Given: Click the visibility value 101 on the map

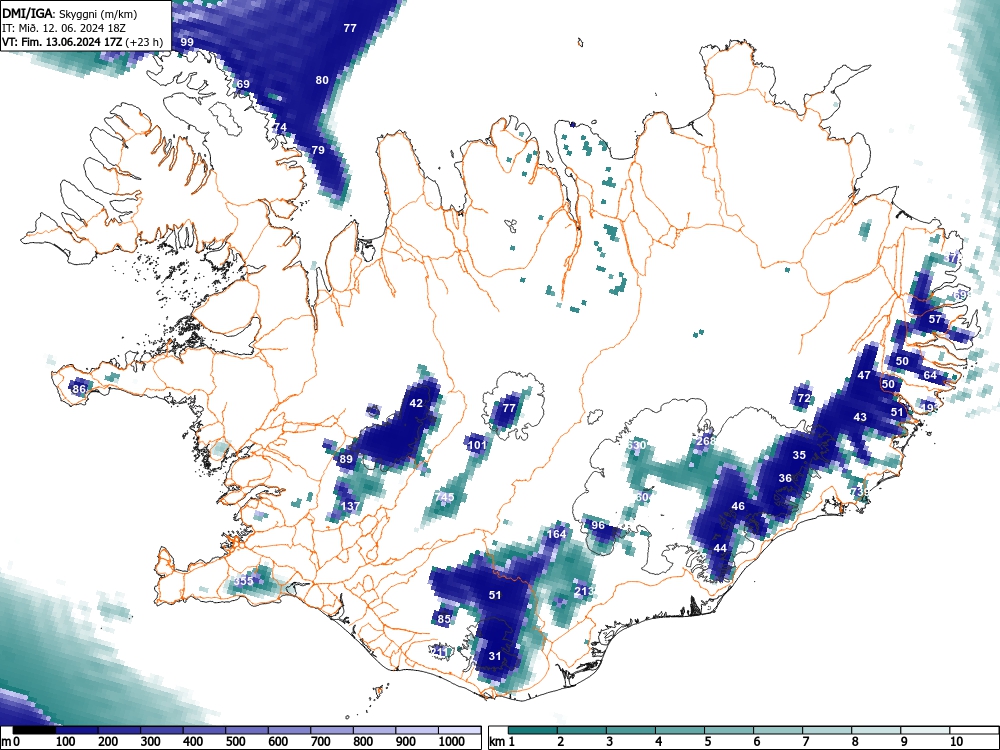Looking at the screenshot, I should (x=477, y=445).
